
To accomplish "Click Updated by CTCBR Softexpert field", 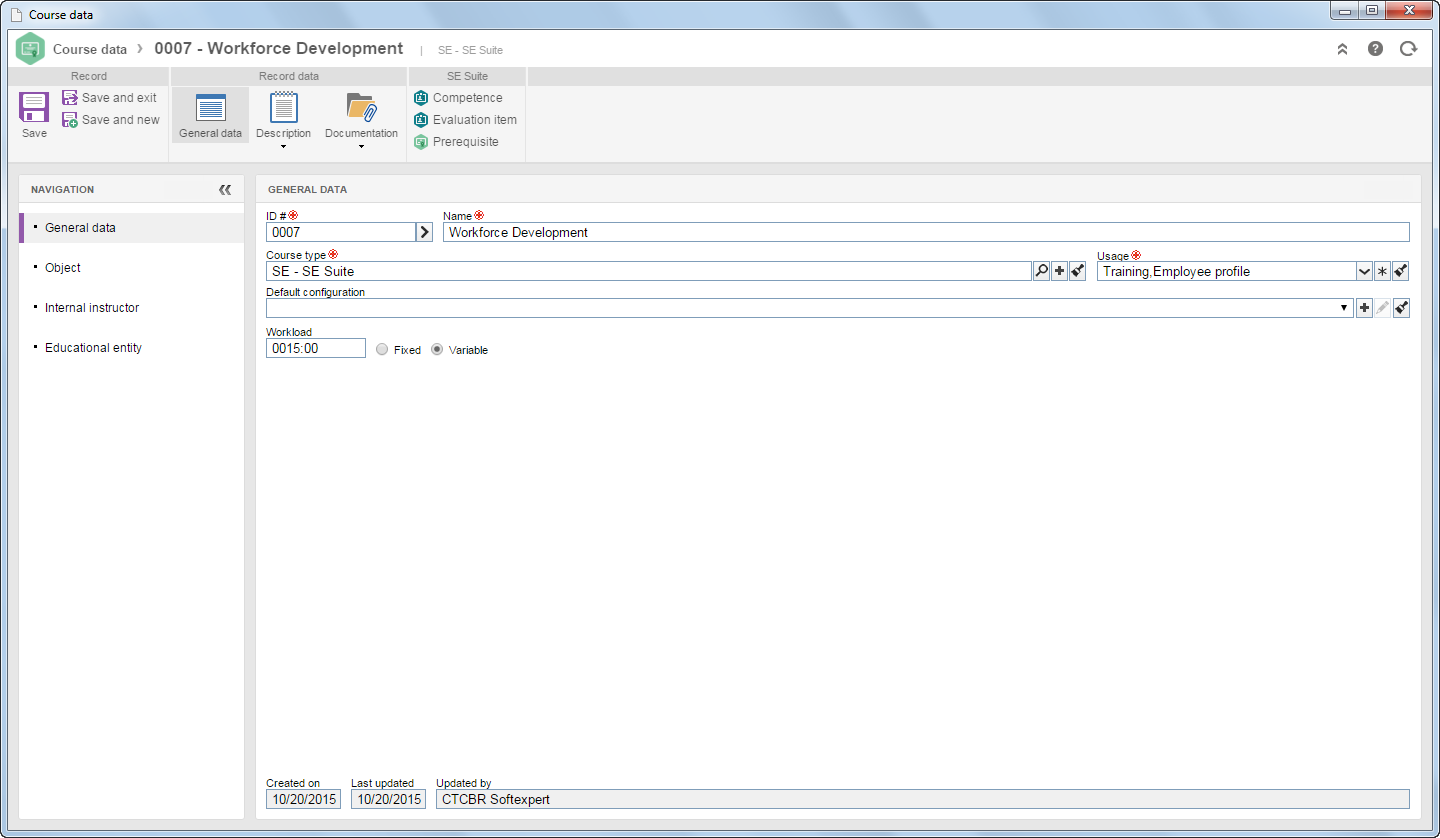I will (x=922, y=799).
